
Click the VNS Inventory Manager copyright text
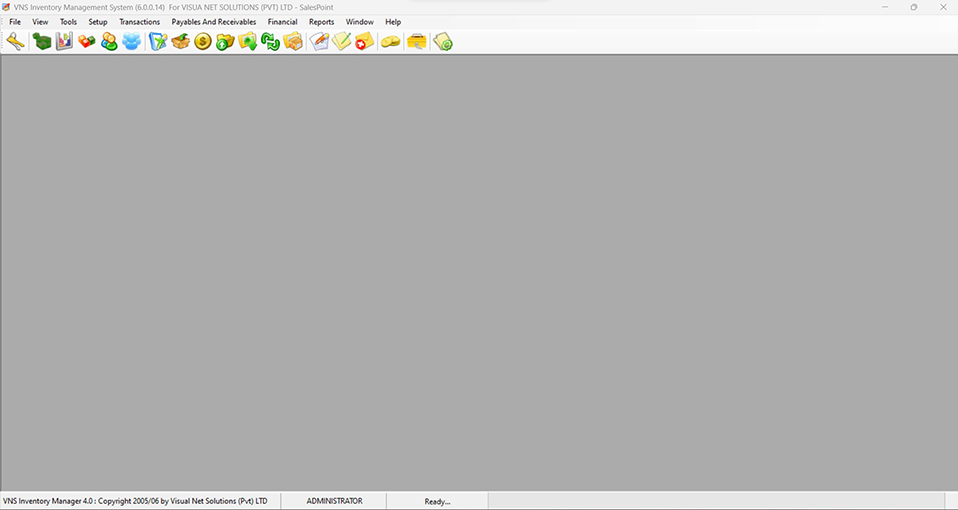[x=135, y=501]
